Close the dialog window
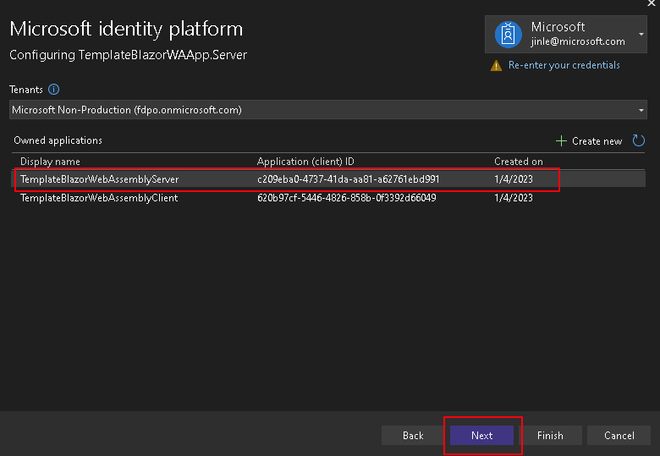Screen dimensions: 660x456 pos(651,3)
